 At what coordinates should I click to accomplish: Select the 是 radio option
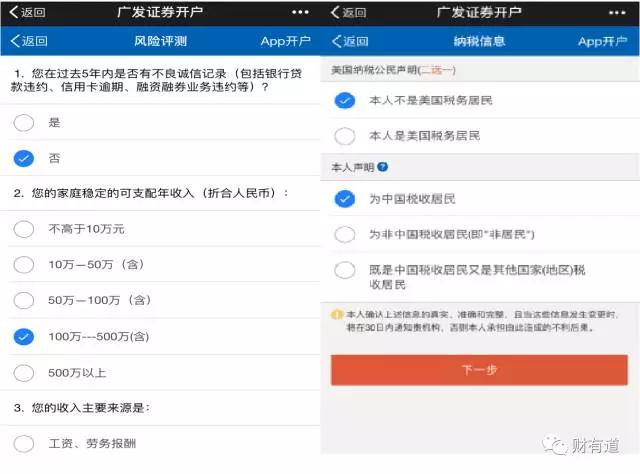click(24, 122)
